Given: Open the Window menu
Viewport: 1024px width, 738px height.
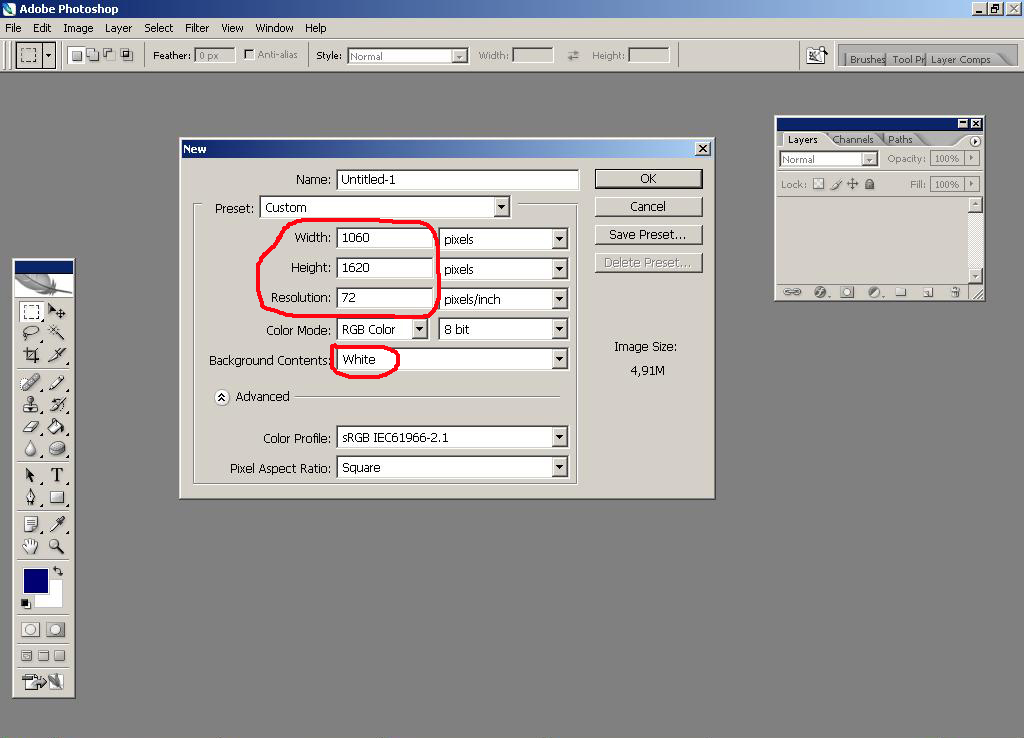Looking at the screenshot, I should click(x=274, y=28).
